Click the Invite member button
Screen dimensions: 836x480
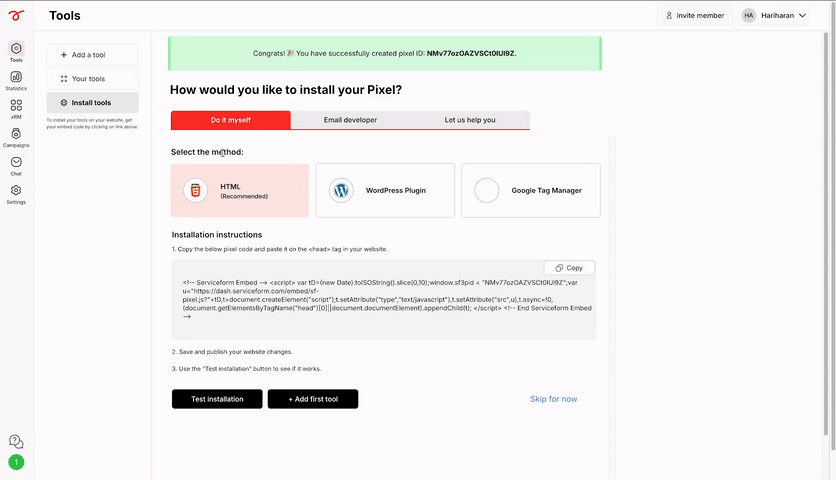[695, 15]
